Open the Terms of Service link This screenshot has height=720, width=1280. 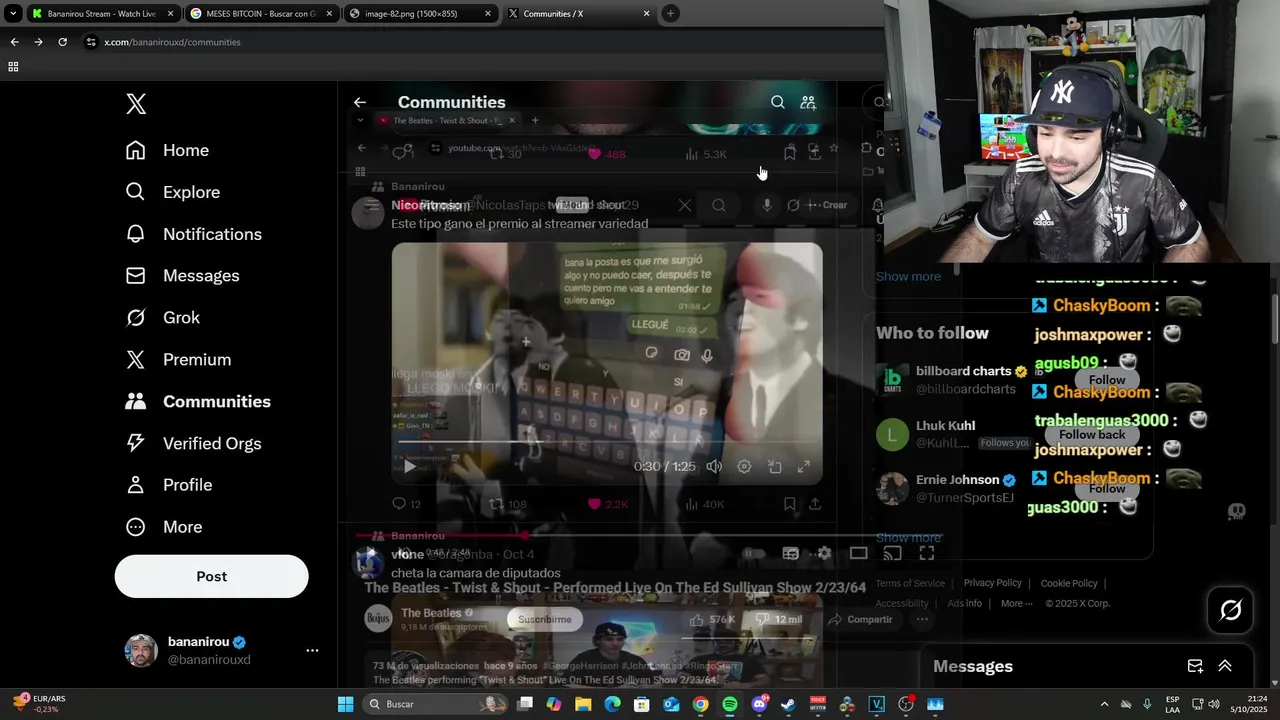[910, 583]
